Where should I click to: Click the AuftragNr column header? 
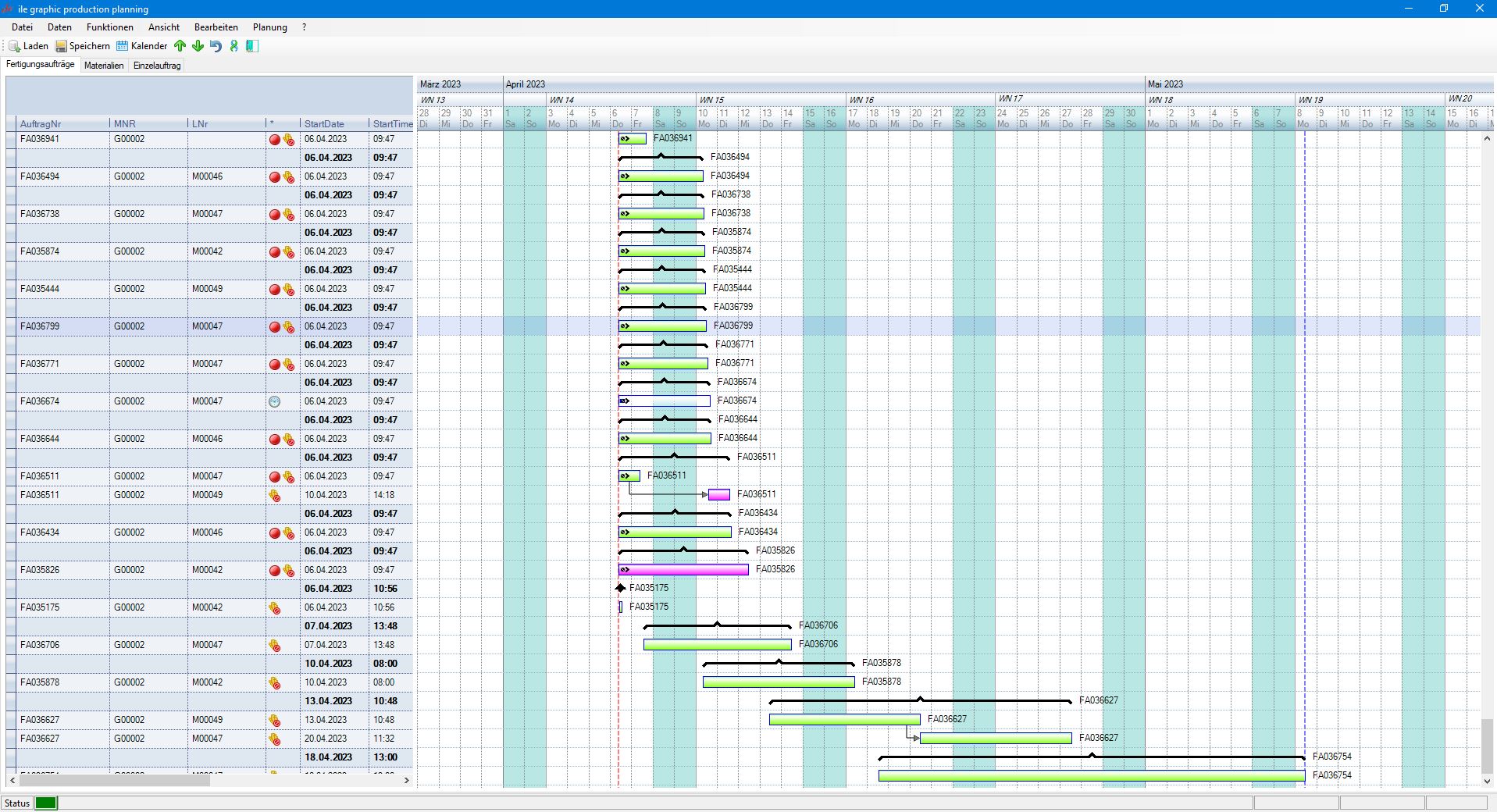41,124
